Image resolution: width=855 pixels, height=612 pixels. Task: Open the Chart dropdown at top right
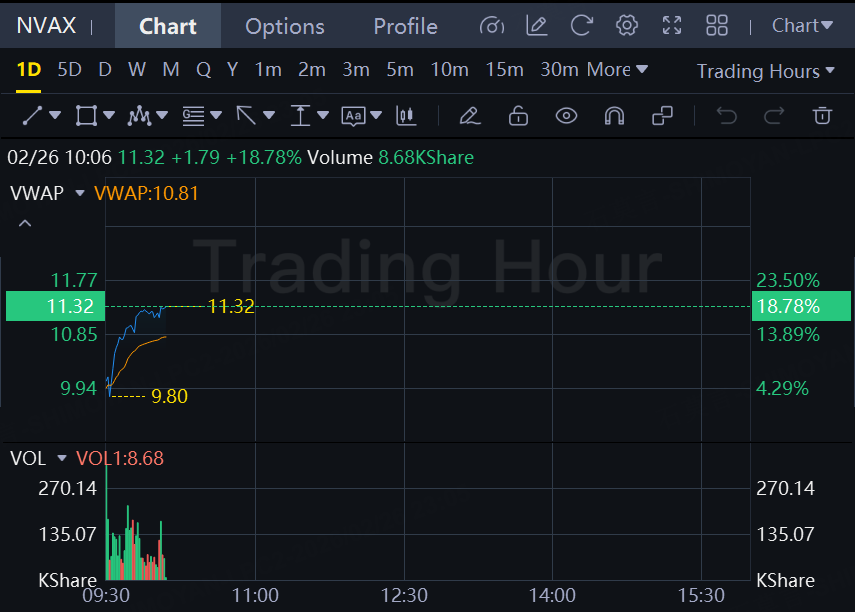(802, 26)
